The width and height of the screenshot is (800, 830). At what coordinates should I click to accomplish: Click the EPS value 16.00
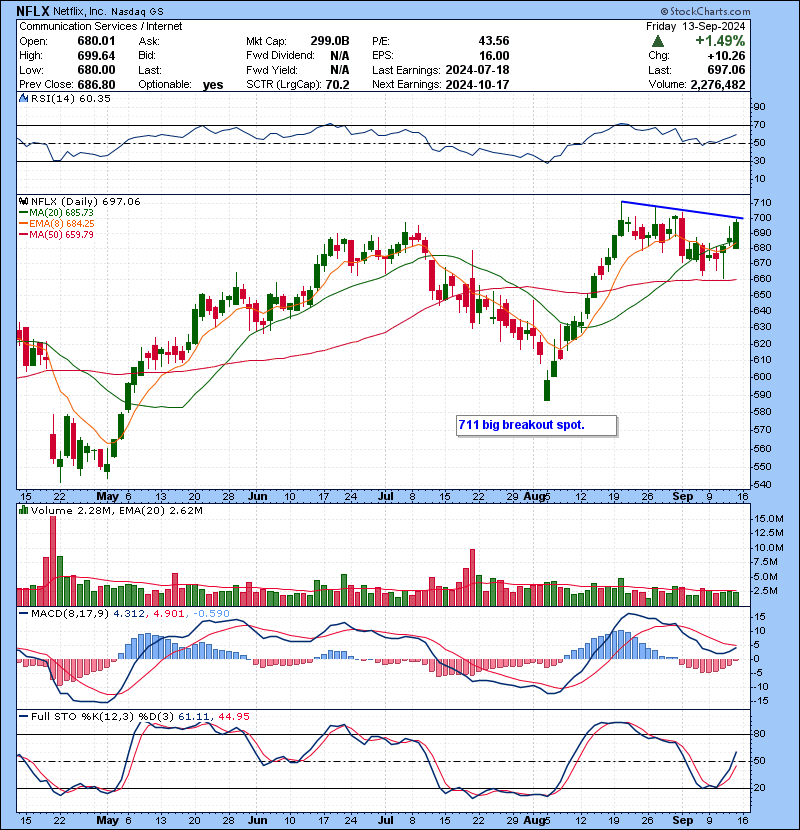coord(493,56)
